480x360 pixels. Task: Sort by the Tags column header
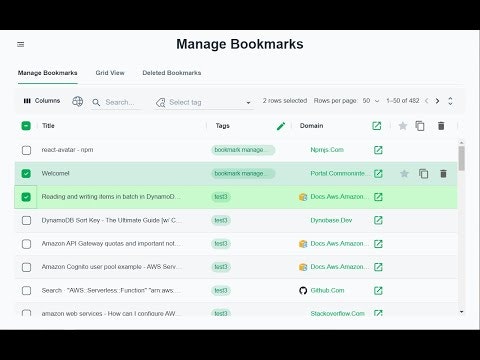point(223,126)
